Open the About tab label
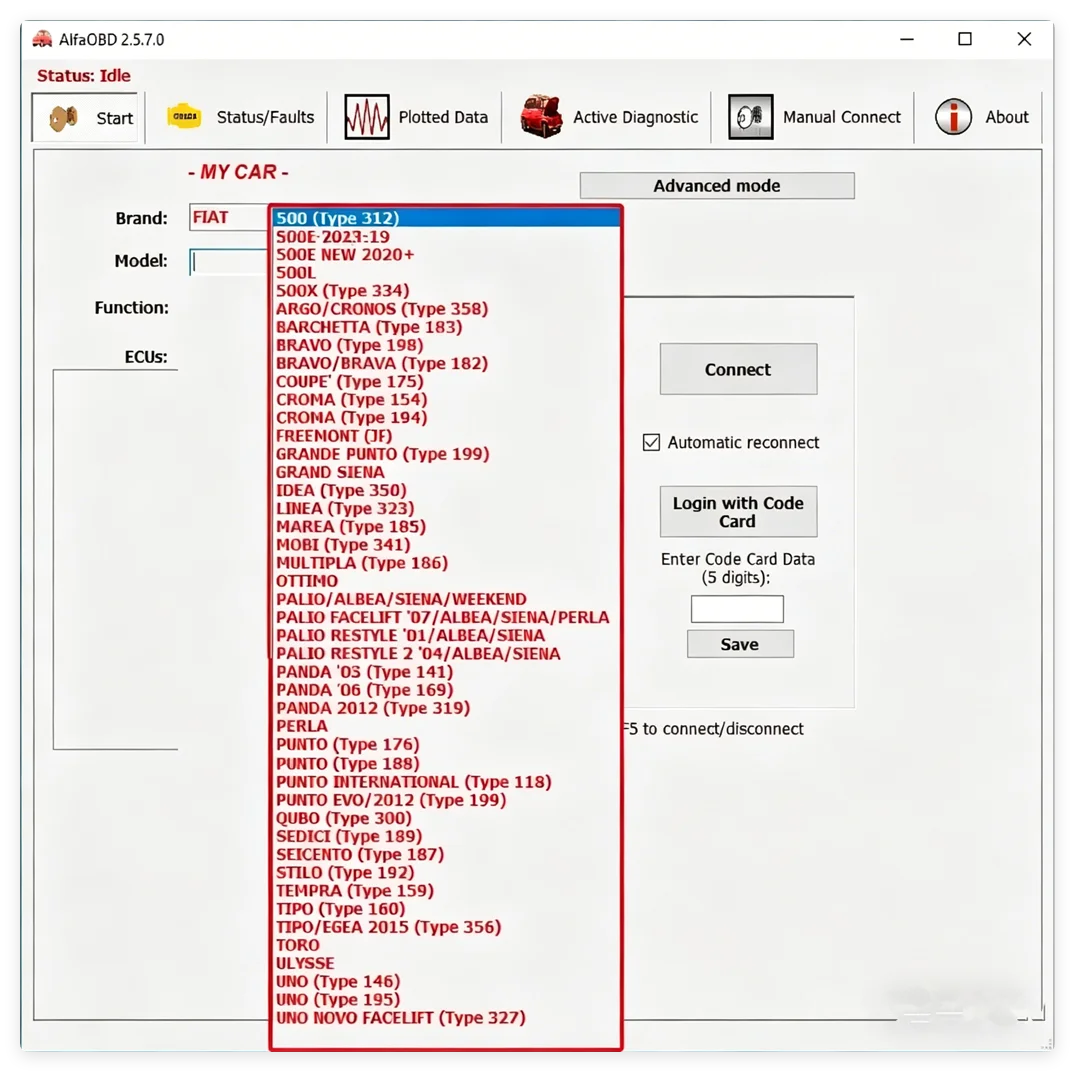The image size is (1075, 1072). coord(1007,117)
